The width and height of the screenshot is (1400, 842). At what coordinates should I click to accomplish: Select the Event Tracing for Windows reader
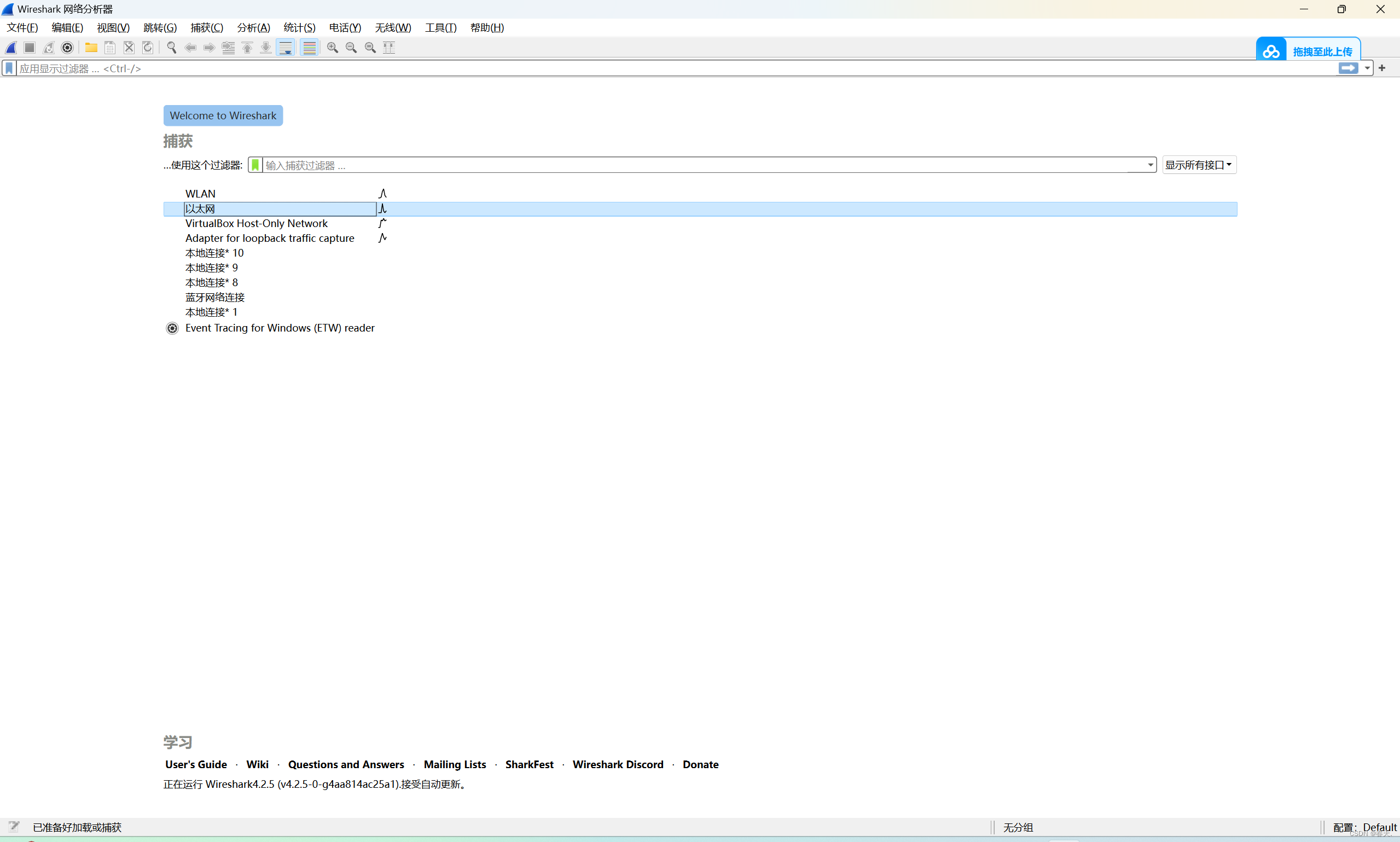[280, 328]
